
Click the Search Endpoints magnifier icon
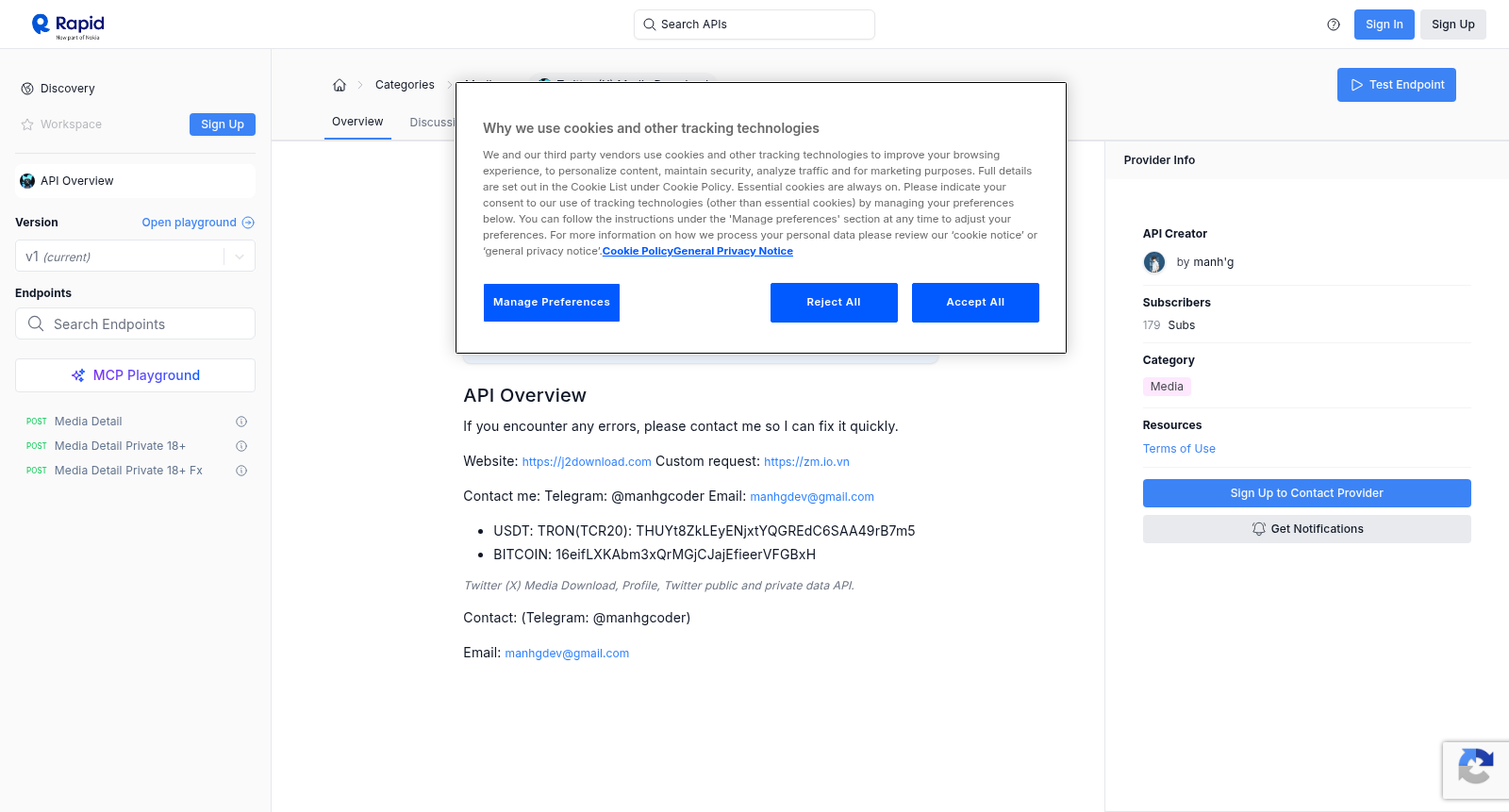pos(36,323)
